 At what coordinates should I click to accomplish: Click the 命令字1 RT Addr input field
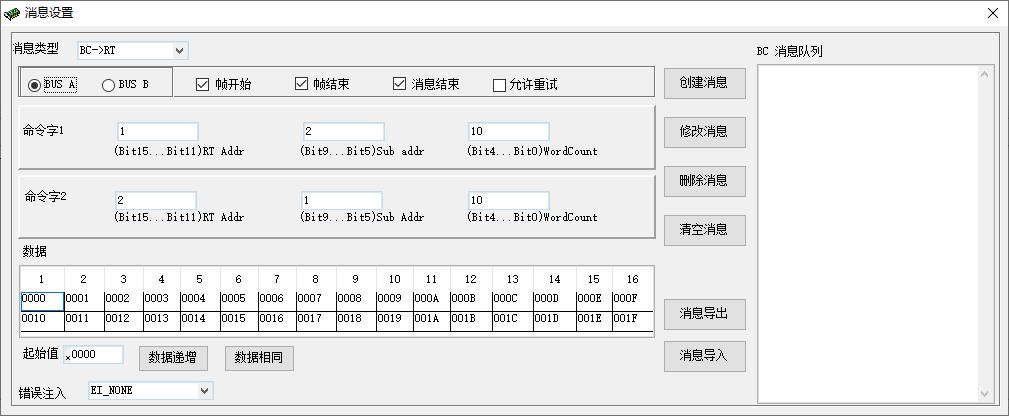click(x=157, y=132)
